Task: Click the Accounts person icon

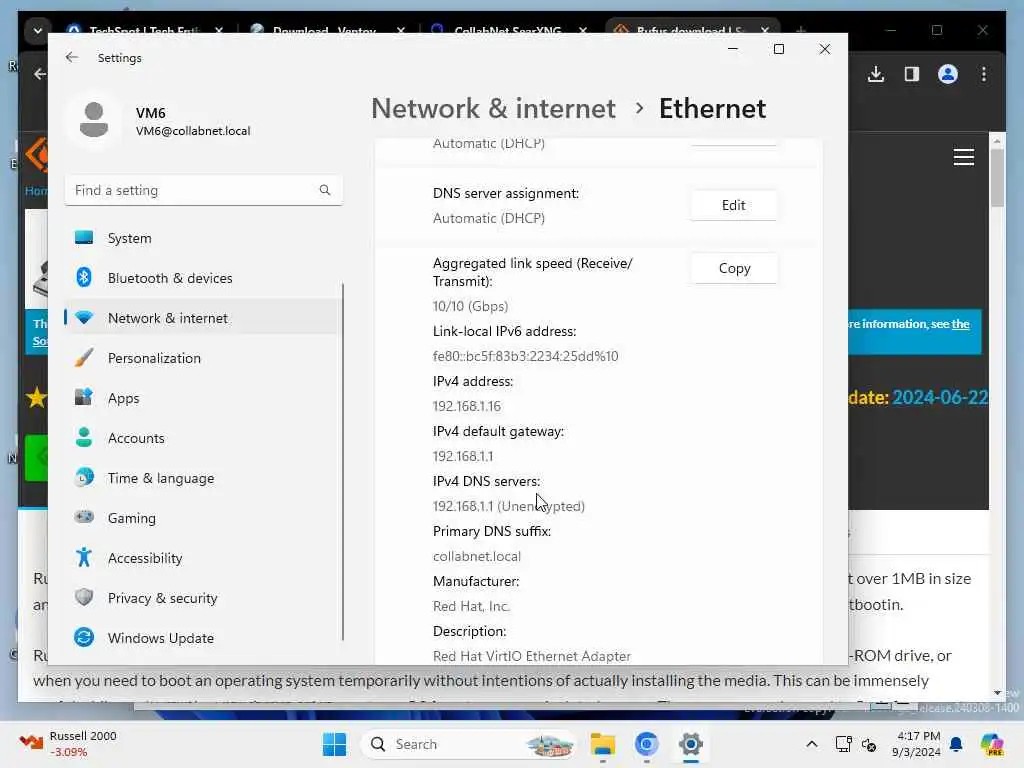Action: (x=84, y=437)
